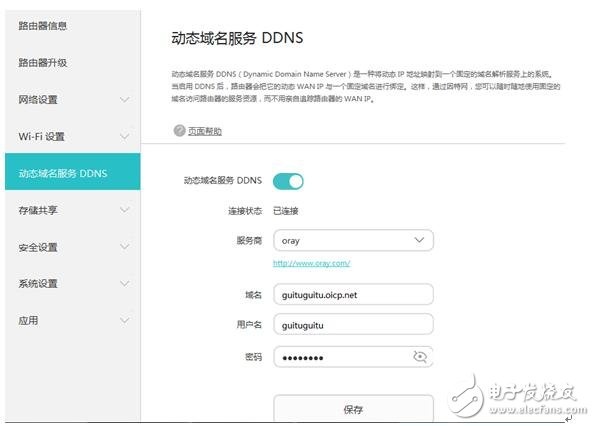Expand the 存储共享 chevron
Image resolution: width=595 pixels, height=426 pixels.
pyautogui.click(x=124, y=209)
